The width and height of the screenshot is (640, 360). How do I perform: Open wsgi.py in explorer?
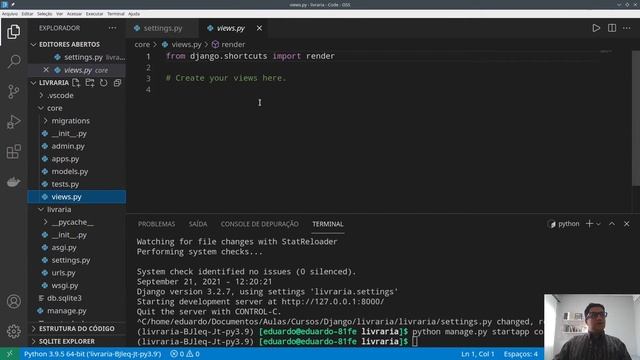64,285
